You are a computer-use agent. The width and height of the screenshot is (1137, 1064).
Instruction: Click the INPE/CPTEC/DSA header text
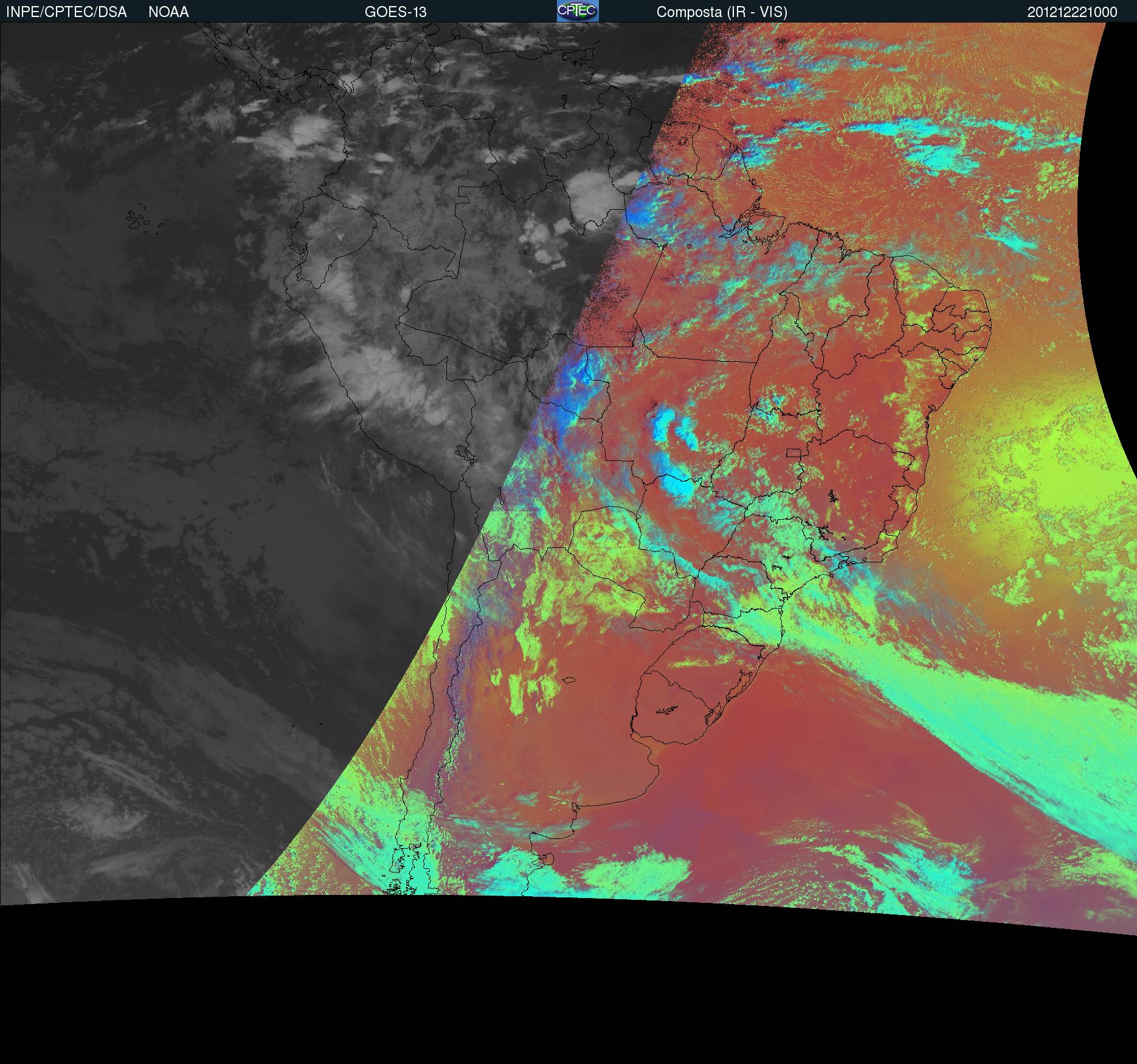pos(66,12)
